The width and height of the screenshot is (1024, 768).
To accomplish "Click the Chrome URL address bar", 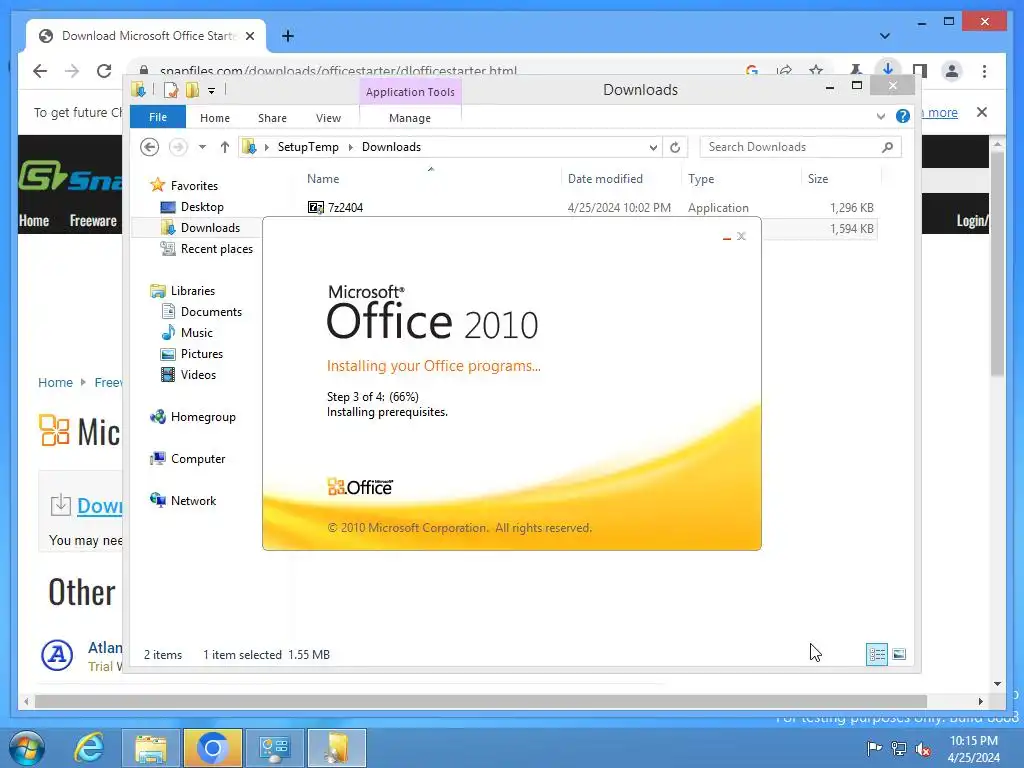I will [338, 71].
